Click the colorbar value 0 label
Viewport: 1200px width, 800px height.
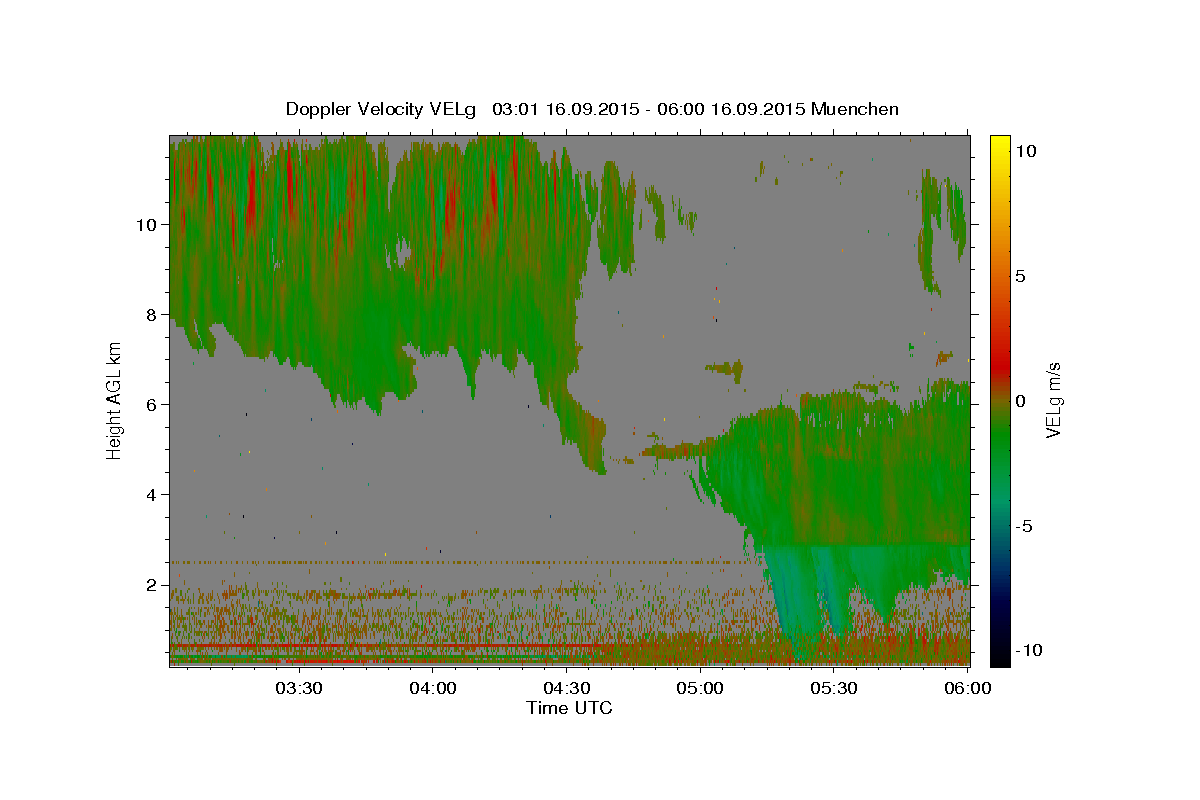1020,401
